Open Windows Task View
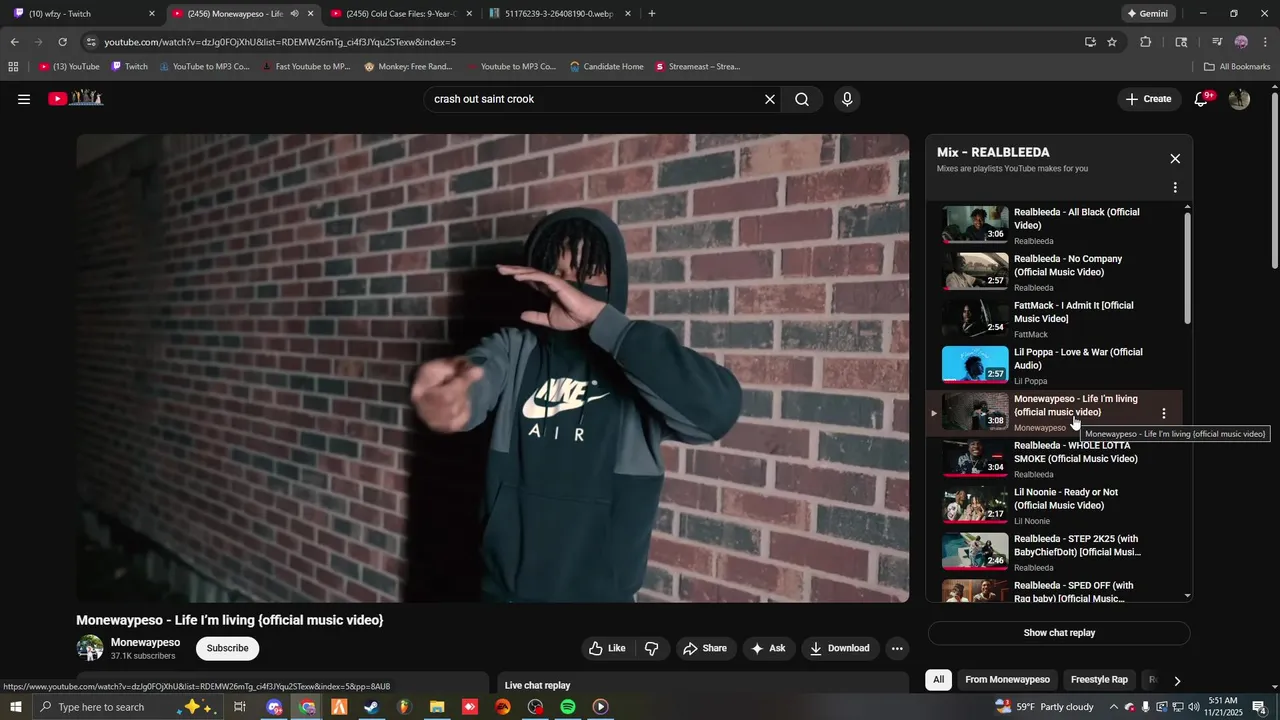 240,707
